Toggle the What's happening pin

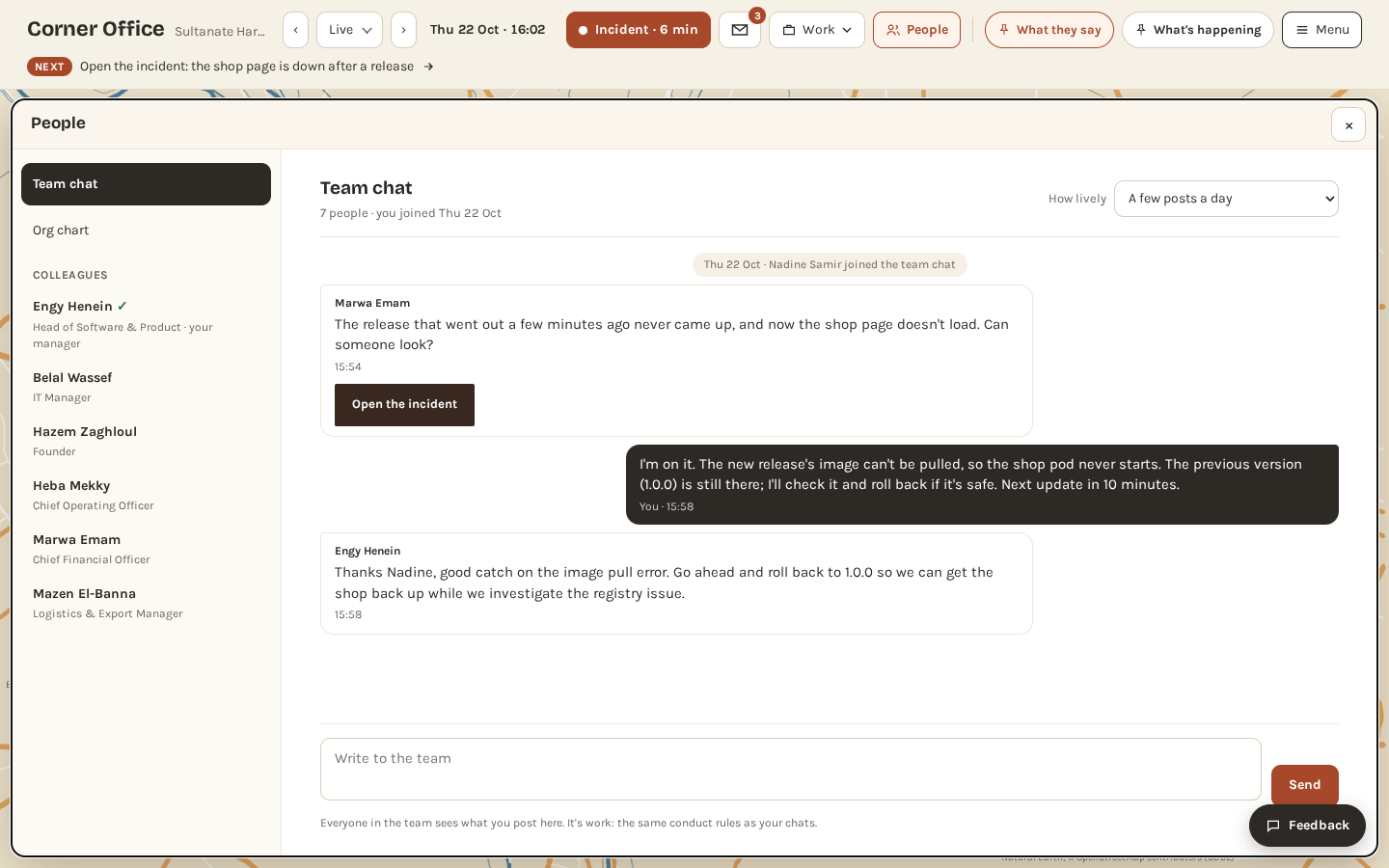click(1198, 30)
